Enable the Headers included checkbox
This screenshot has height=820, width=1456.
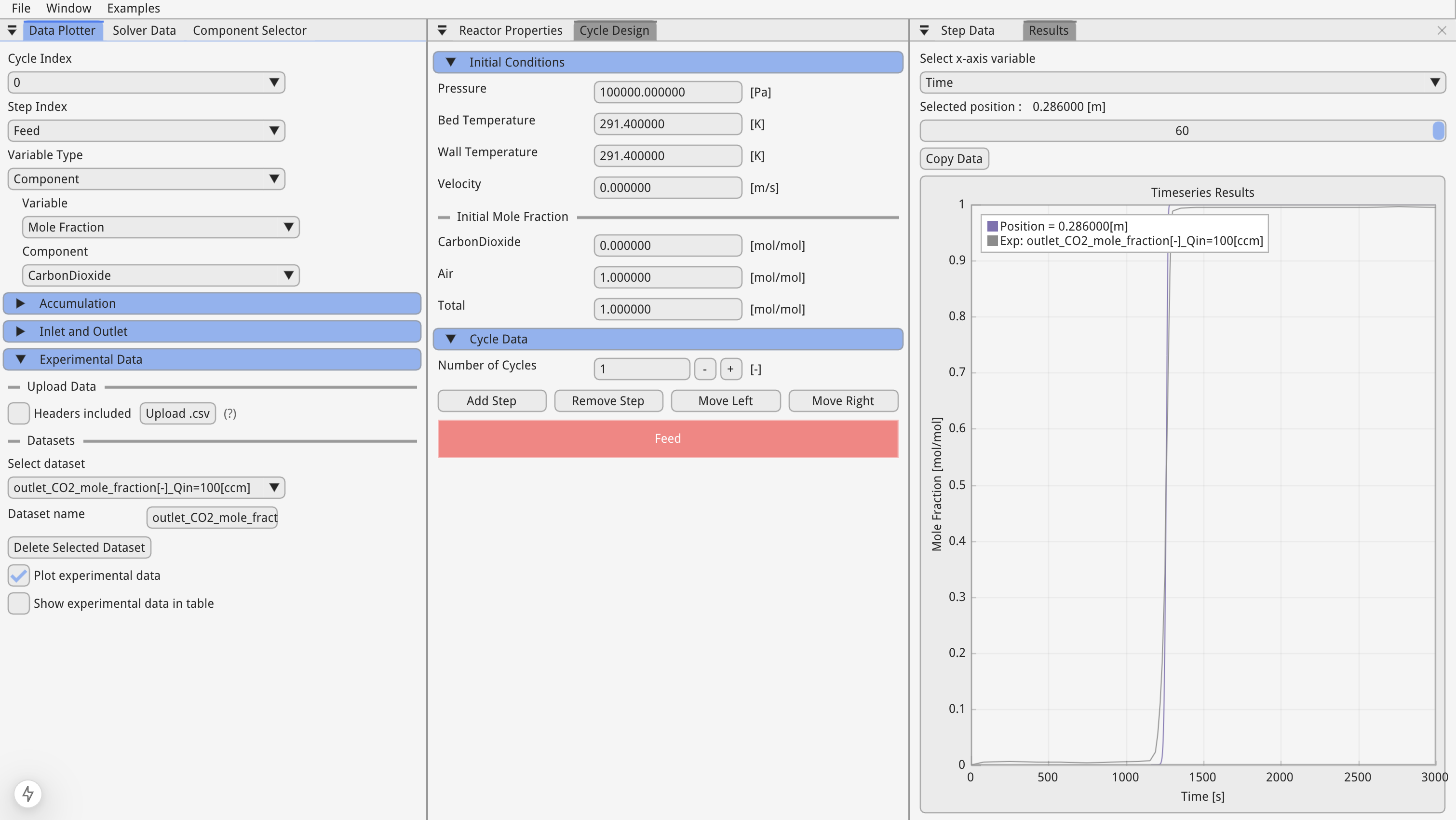point(19,413)
